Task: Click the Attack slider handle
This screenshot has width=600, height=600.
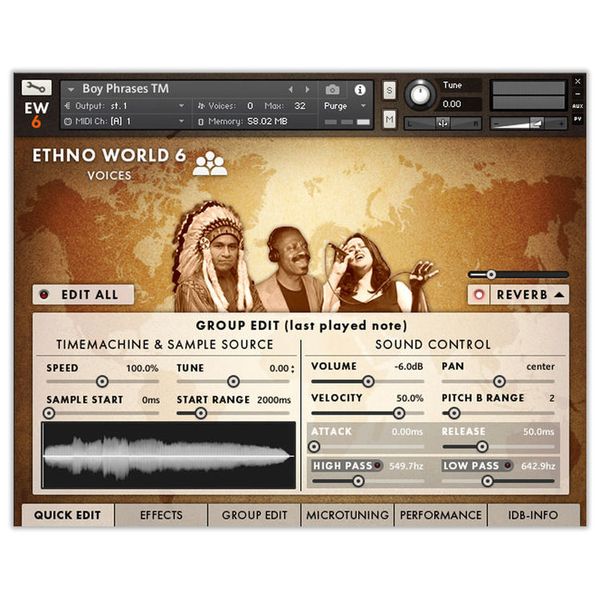Action: [x=314, y=446]
